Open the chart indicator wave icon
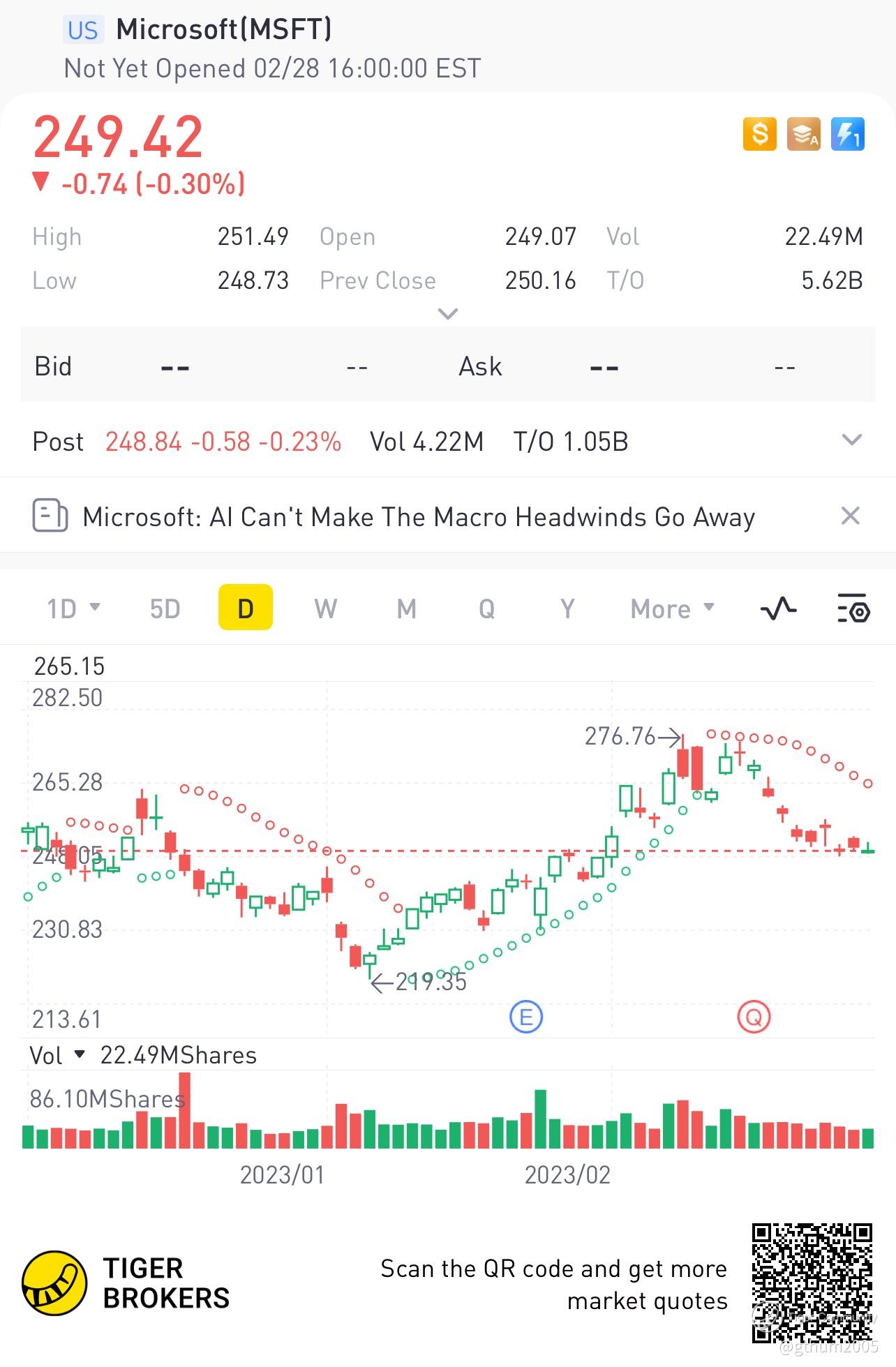Image resolution: width=896 pixels, height=1367 pixels. (778, 608)
